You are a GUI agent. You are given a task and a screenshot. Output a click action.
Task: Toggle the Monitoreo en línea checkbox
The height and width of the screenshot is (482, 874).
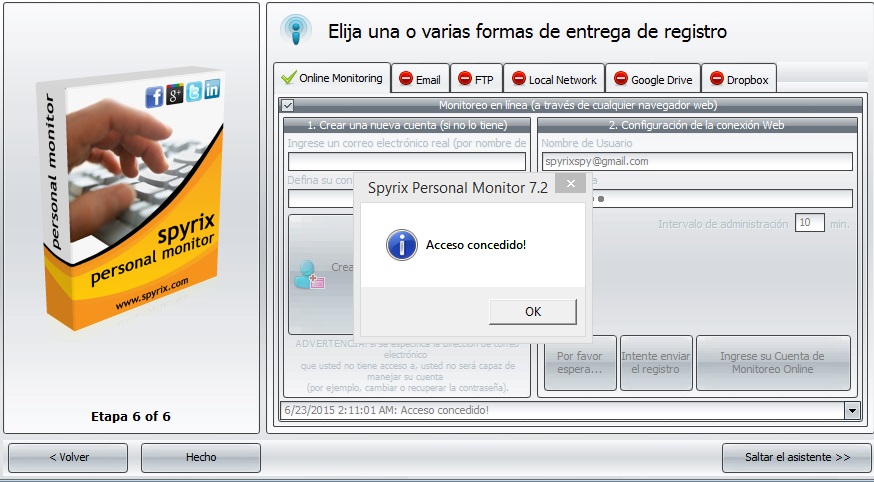tap(288, 105)
